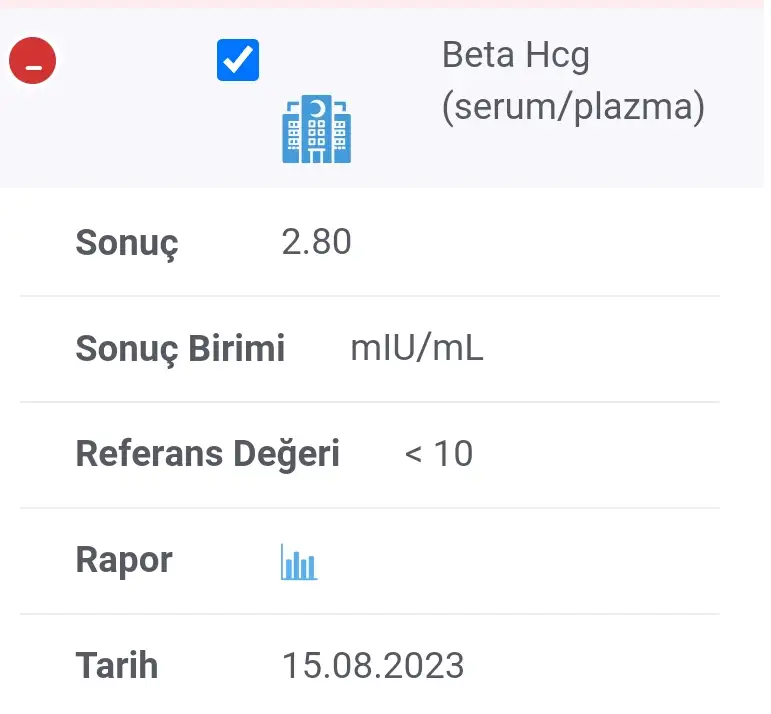Open the Rapor bar chart icon
Image resolution: width=771 pixels, height=714 pixels.
299,562
